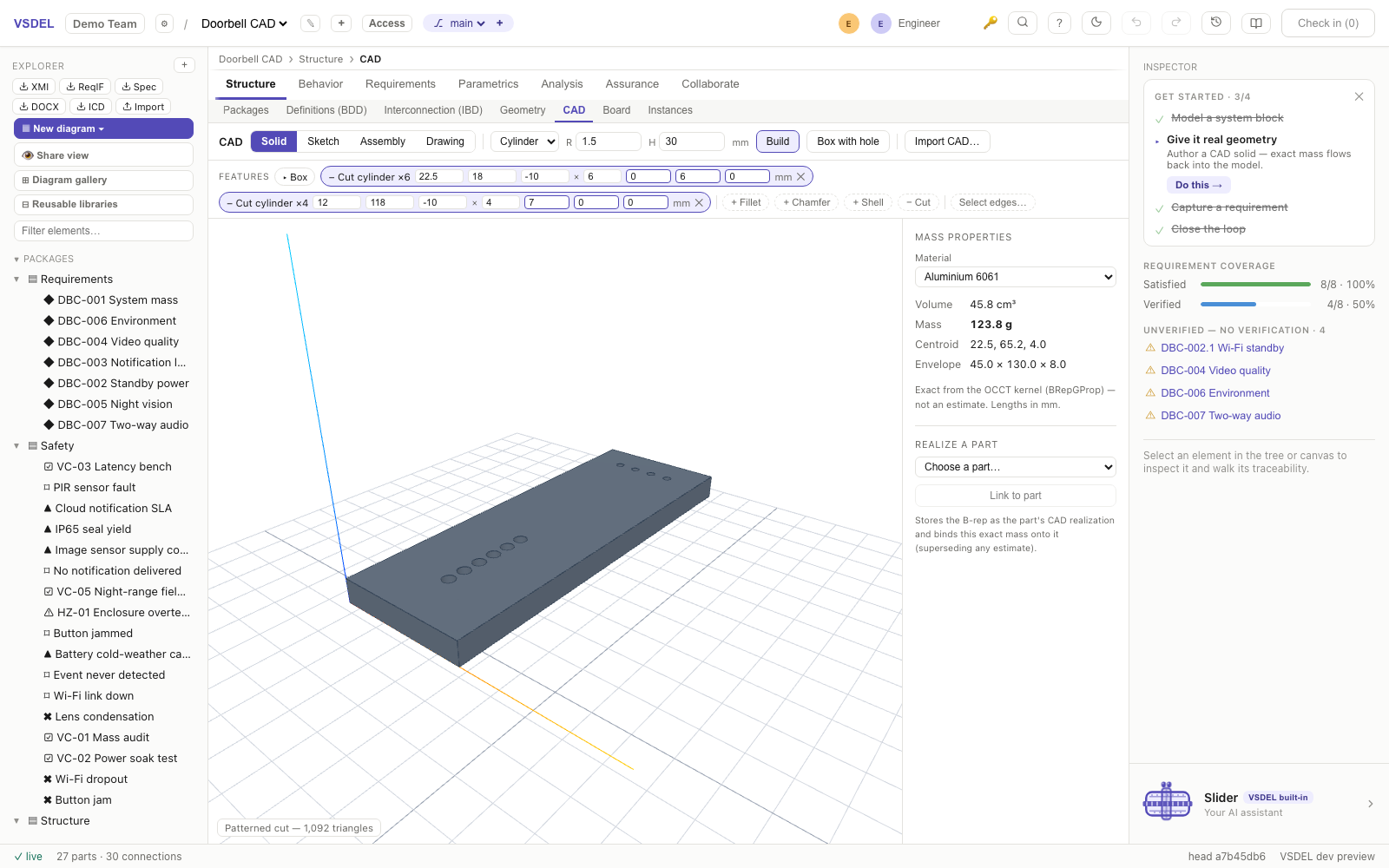Open VC-03 Latency bench item
The height and width of the screenshot is (868, 1389).
click(114, 467)
